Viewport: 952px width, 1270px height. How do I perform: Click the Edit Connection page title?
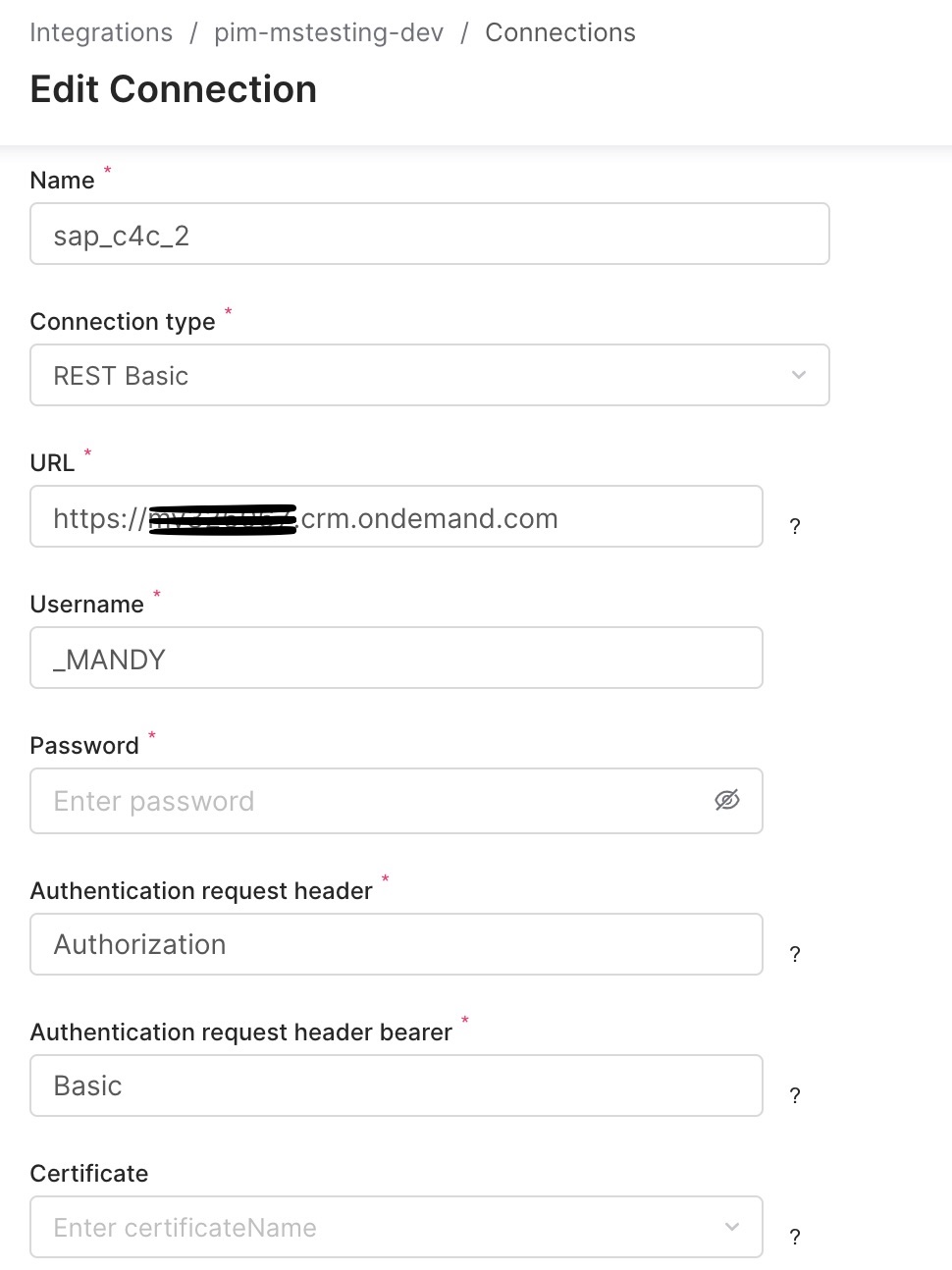point(174,89)
